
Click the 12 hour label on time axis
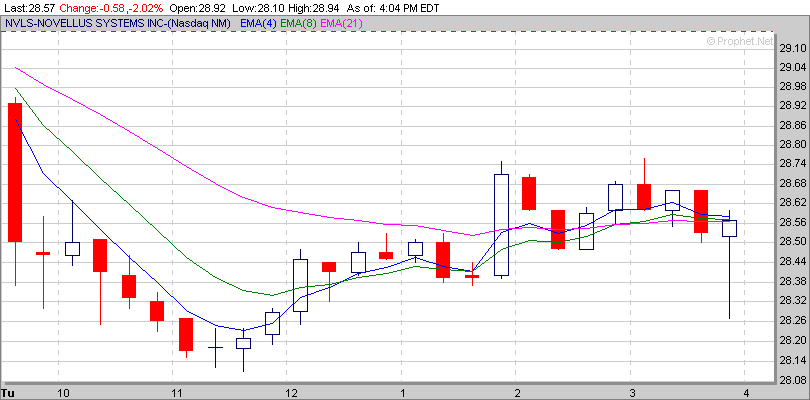pos(292,394)
